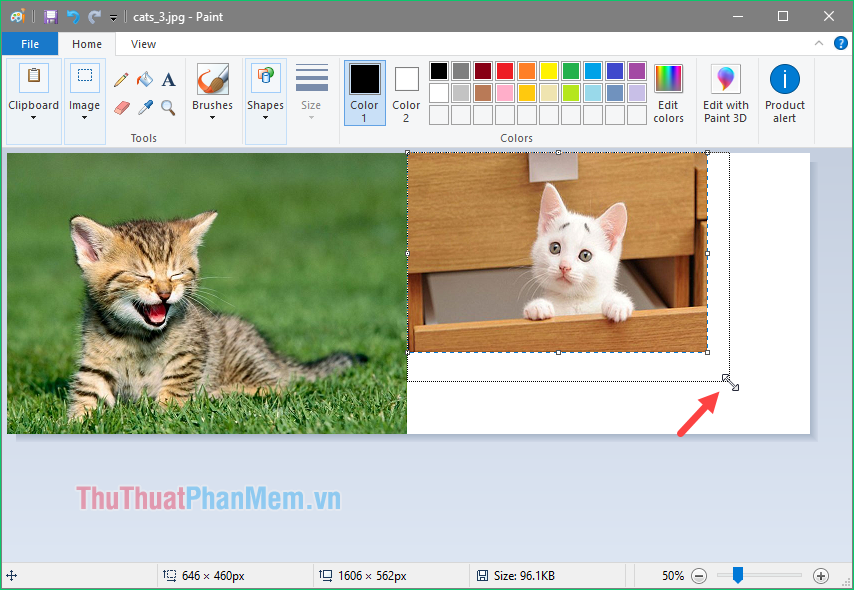Select the Pencil tool
854x590 pixels.
(x=122, y=78)
